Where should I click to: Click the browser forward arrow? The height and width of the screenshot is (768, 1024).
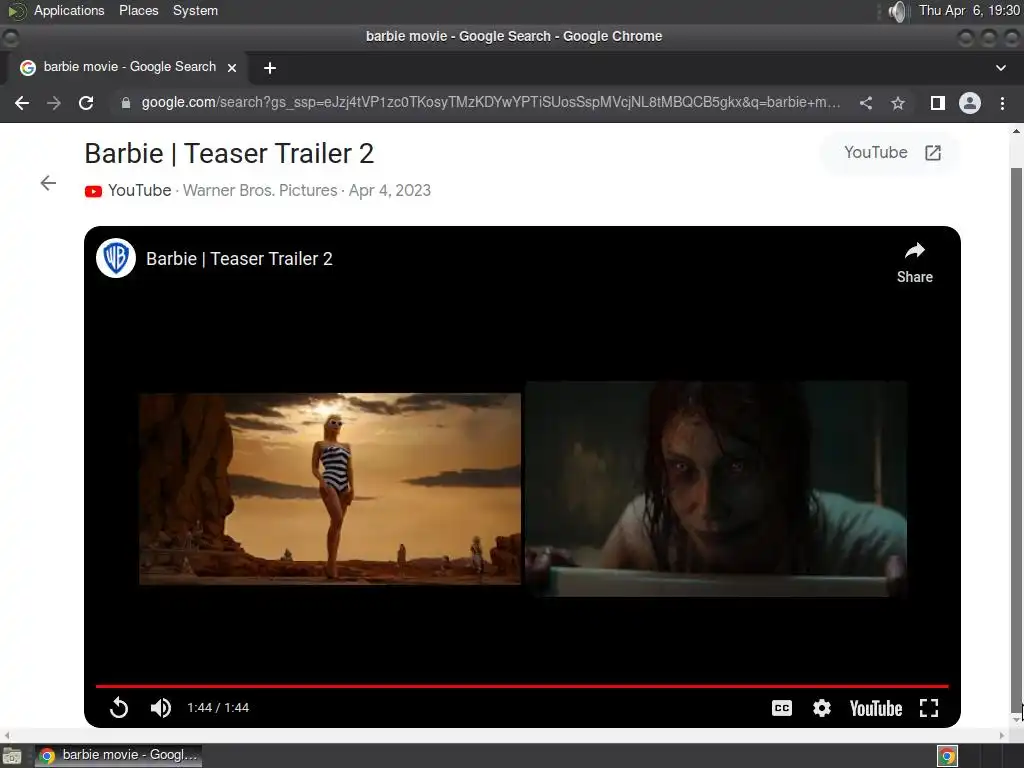click(x=54, y=103)
